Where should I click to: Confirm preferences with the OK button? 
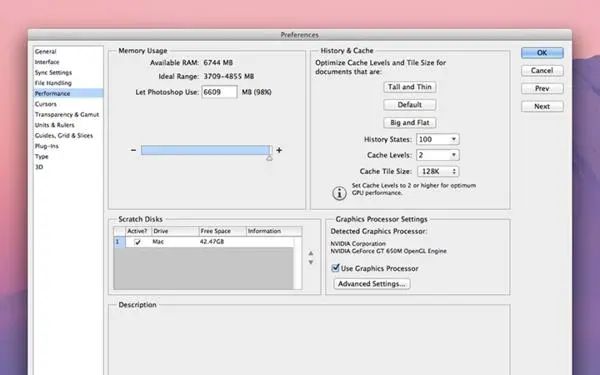(x=542, y=53)
